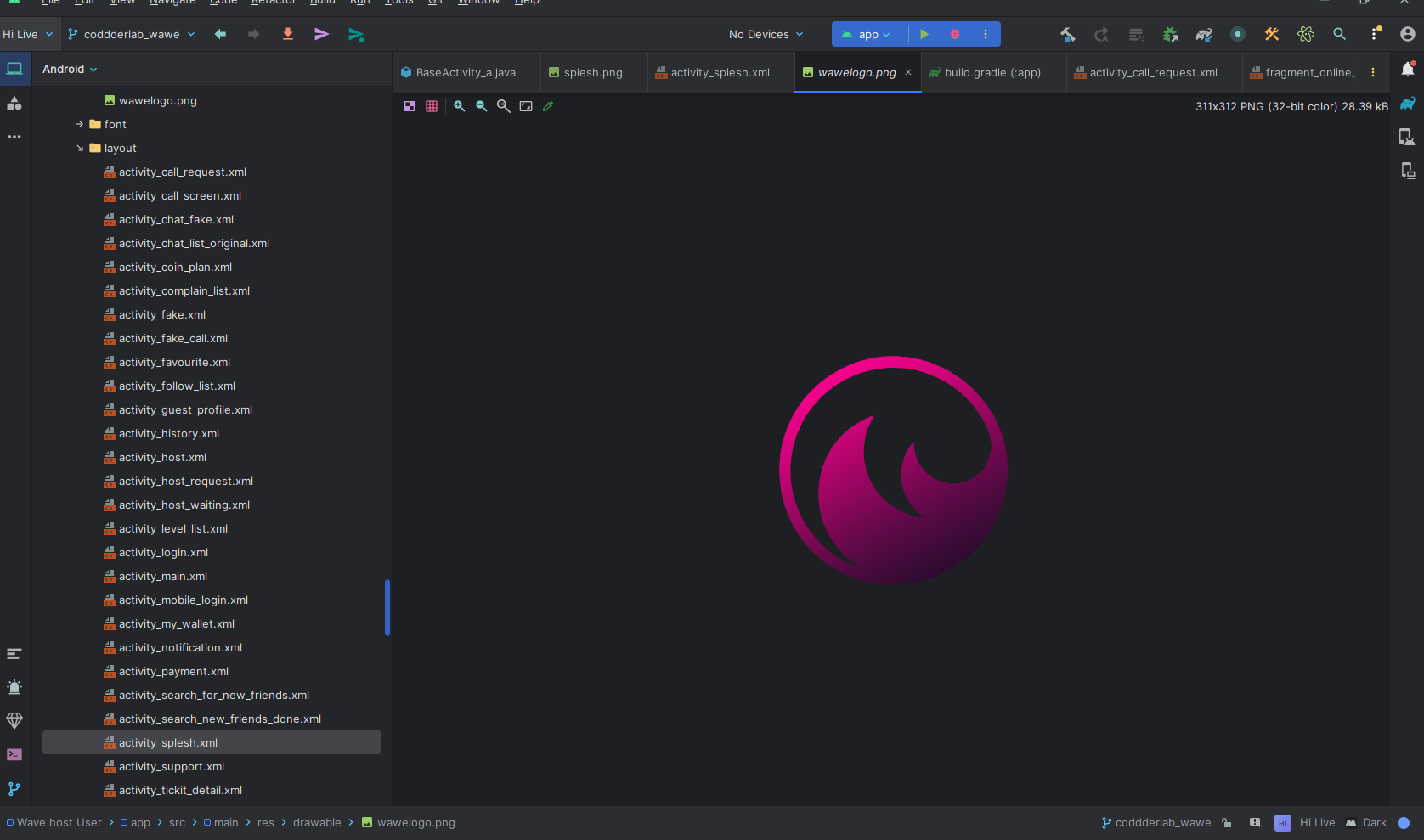The width and height of the screenshot is (1424, 840).
Task: Toggle read-only lock in status bar
Action: coord(1227,822)
